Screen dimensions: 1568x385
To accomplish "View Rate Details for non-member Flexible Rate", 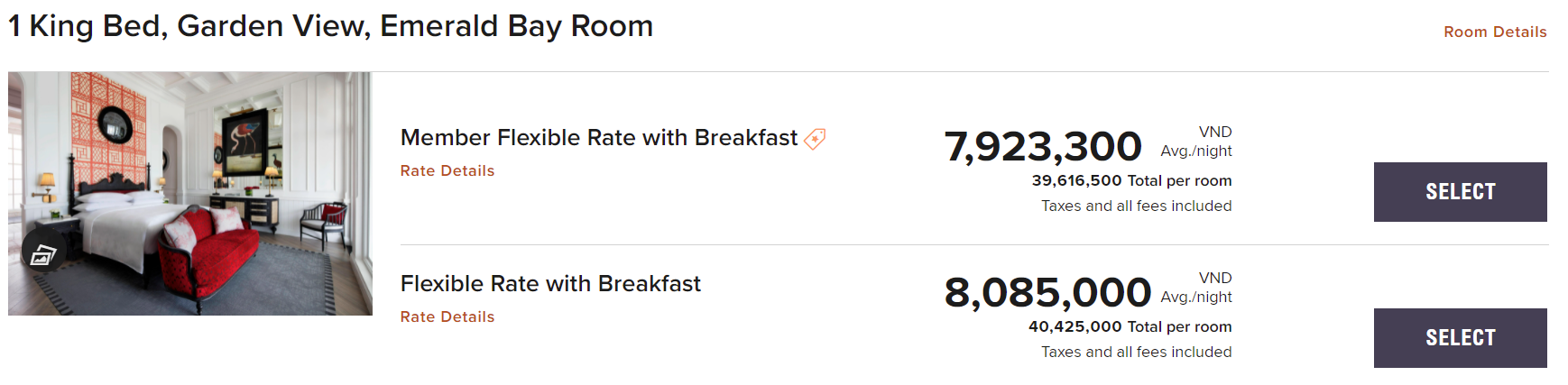I will point(447,316).
